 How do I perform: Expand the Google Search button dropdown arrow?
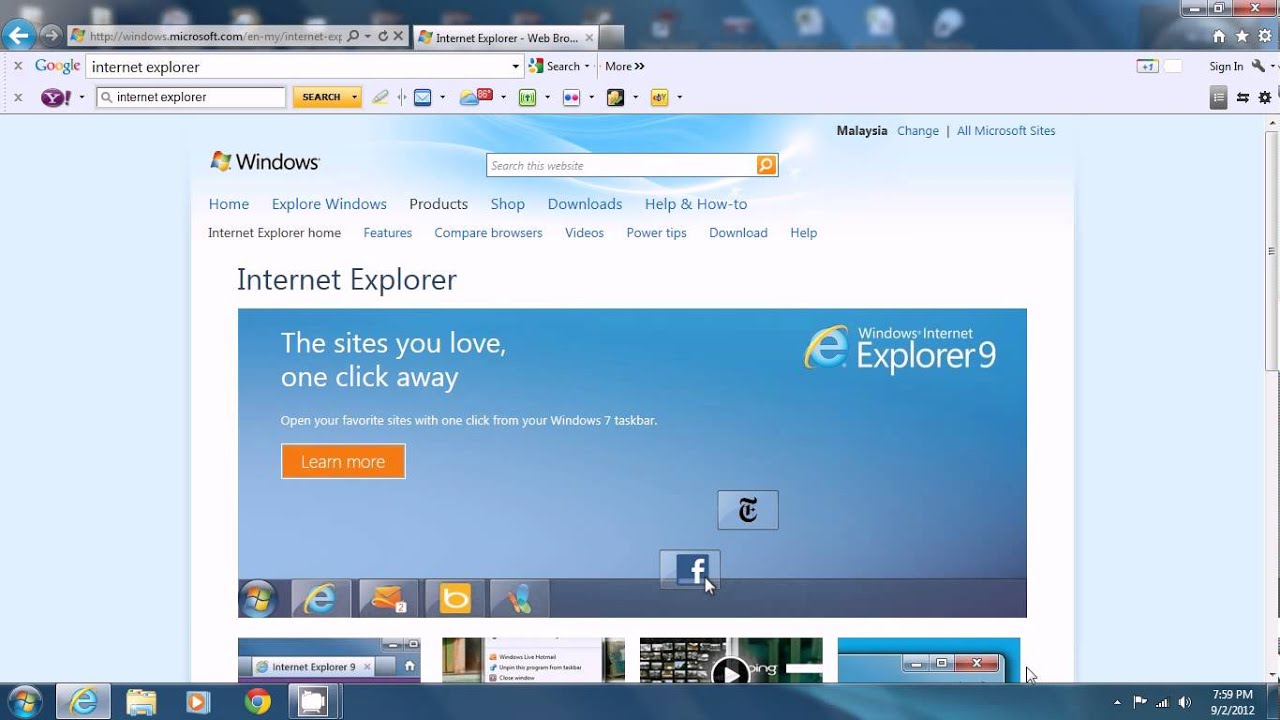tap(589, 66)
